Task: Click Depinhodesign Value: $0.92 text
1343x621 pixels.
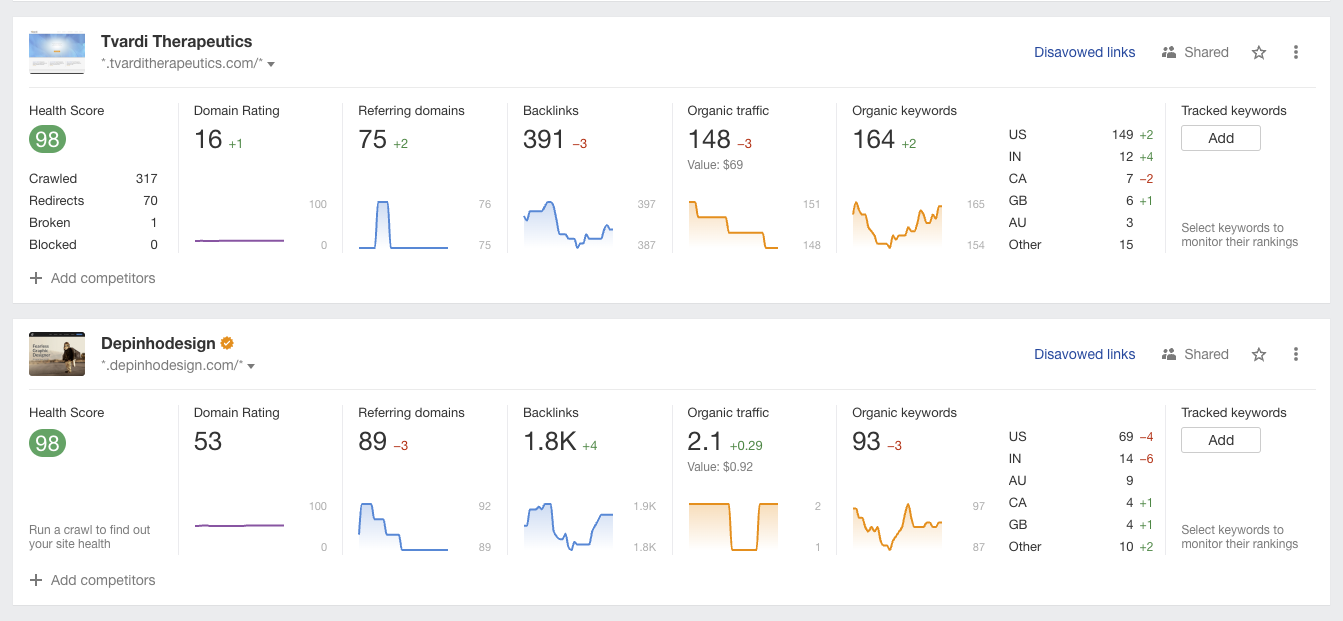Action: click(x=720, y=467)
